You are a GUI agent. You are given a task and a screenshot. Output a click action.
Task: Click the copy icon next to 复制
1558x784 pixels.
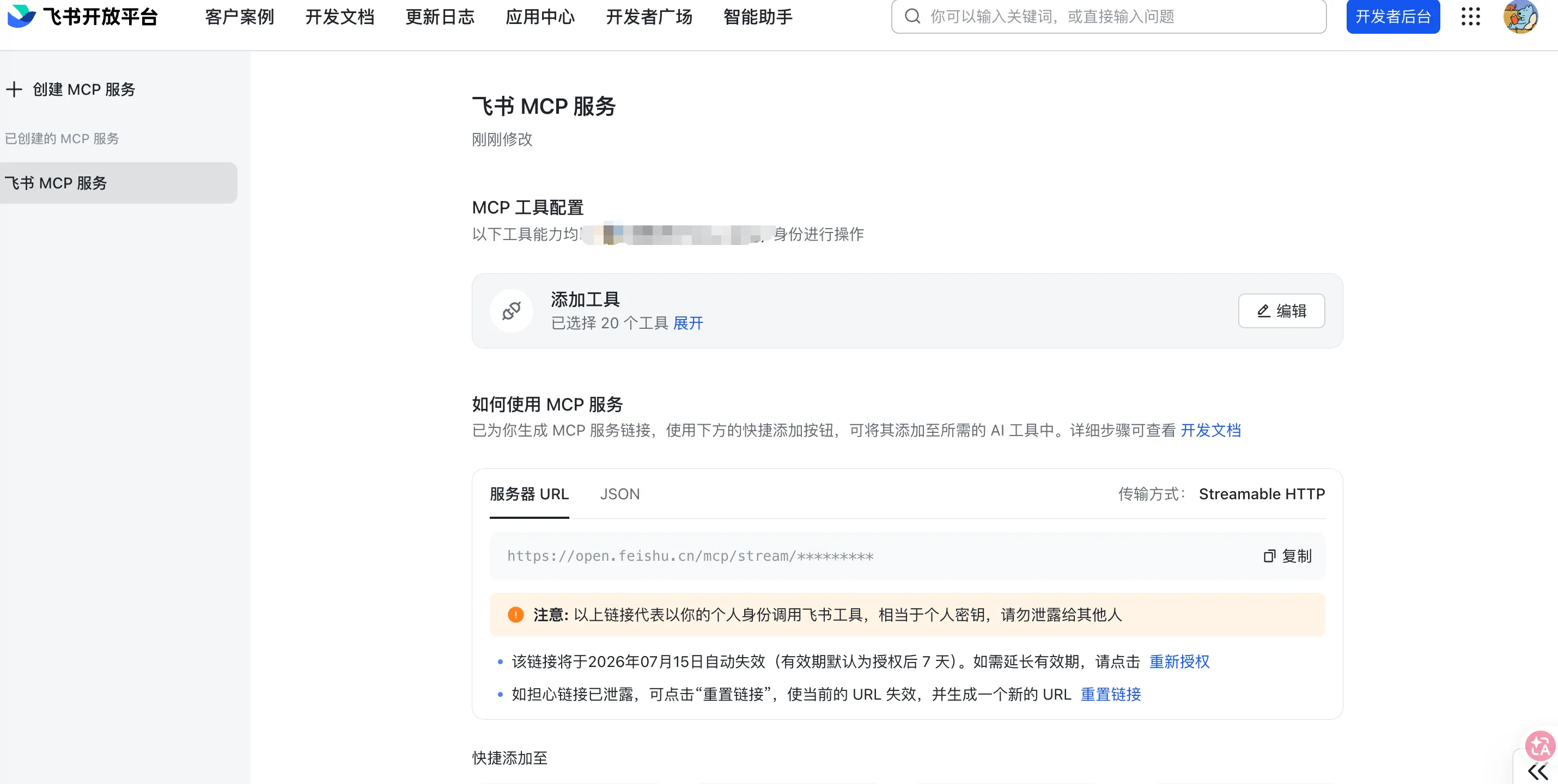point(1269,556)
